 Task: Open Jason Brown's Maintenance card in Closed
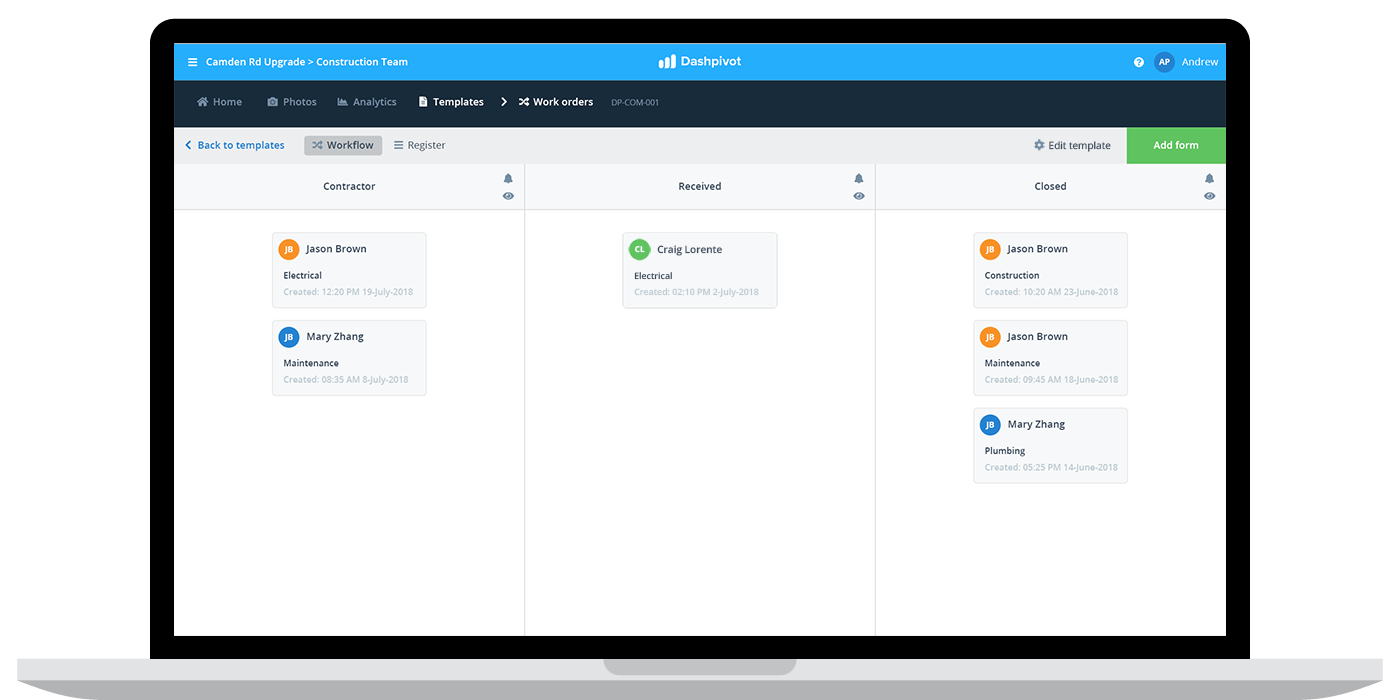1050,358
